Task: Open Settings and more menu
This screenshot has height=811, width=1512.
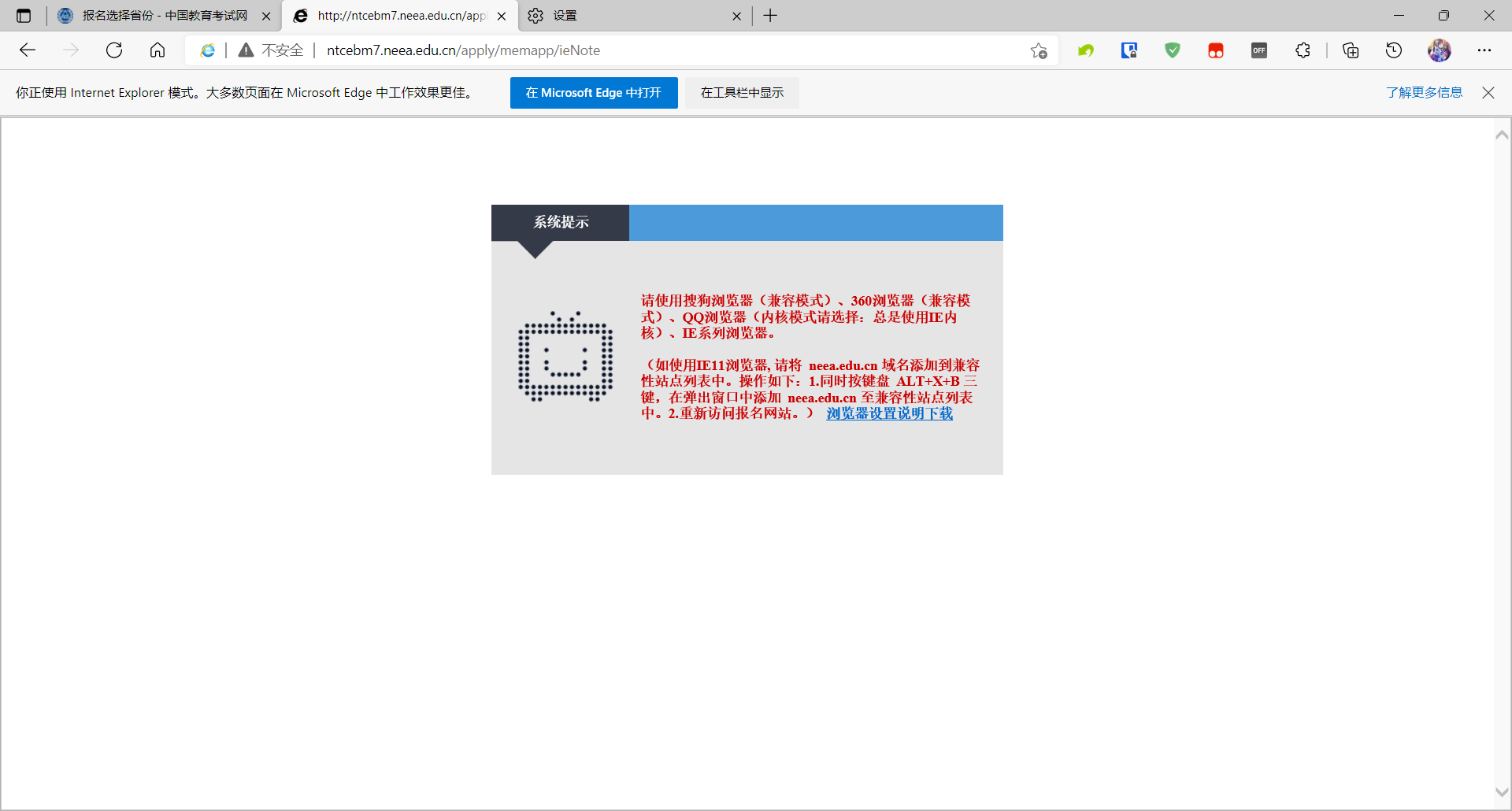Action: pyautogui.click(x=1484, y=50)
